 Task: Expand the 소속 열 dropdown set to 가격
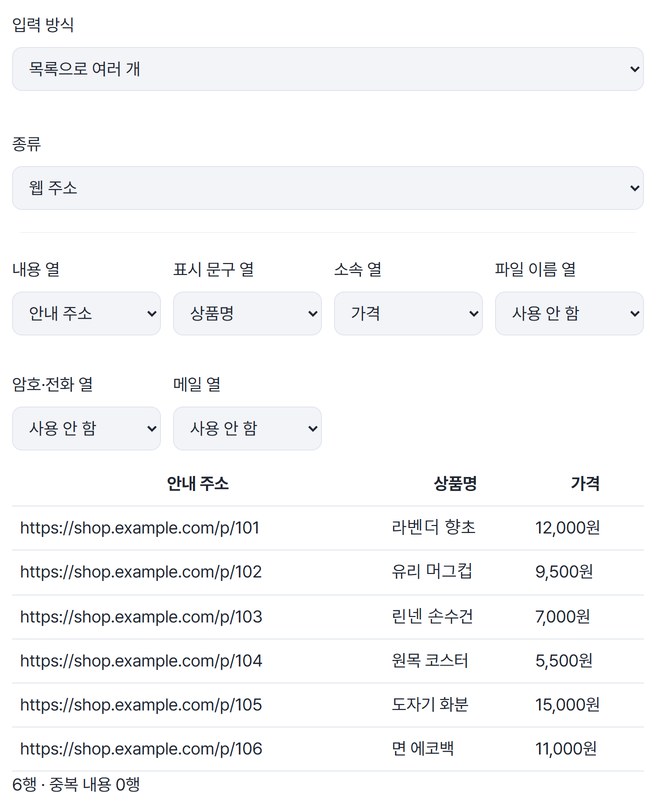pyautogui.click(x=408, y=313)
